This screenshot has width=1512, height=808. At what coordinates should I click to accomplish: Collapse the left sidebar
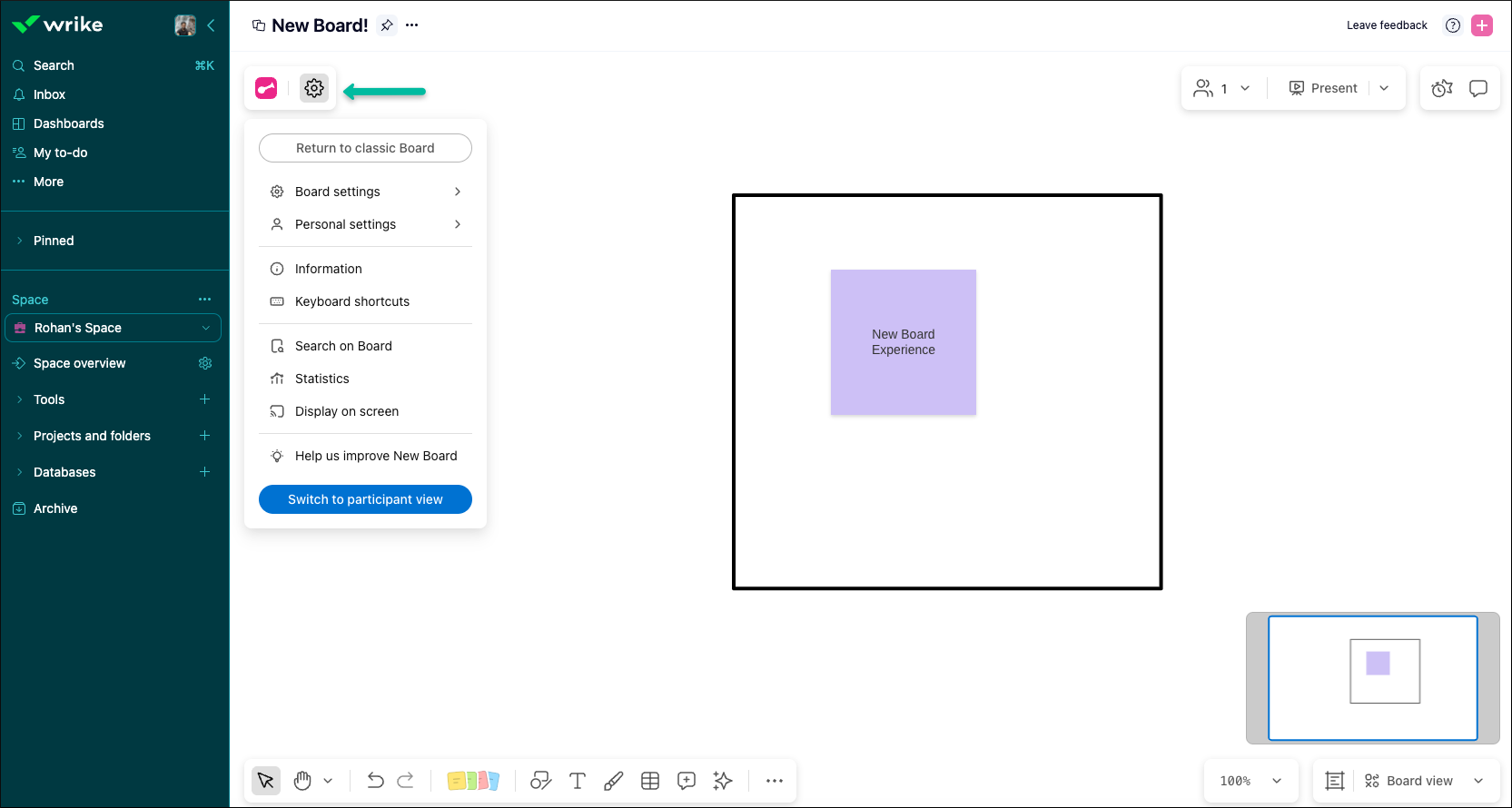(211, 25)
